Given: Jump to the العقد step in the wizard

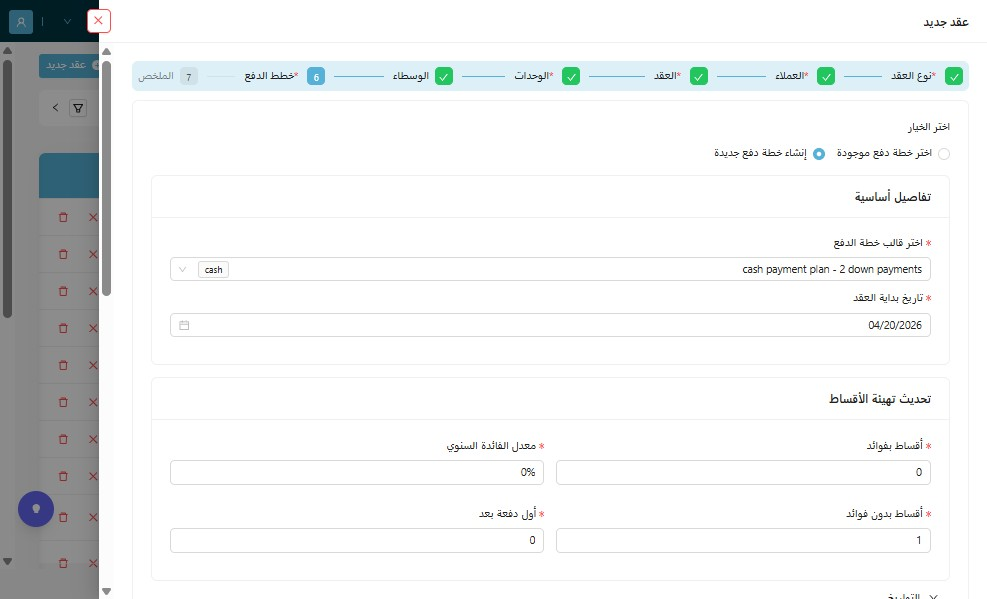Looking at the screenshot, I should coord(680,76).
